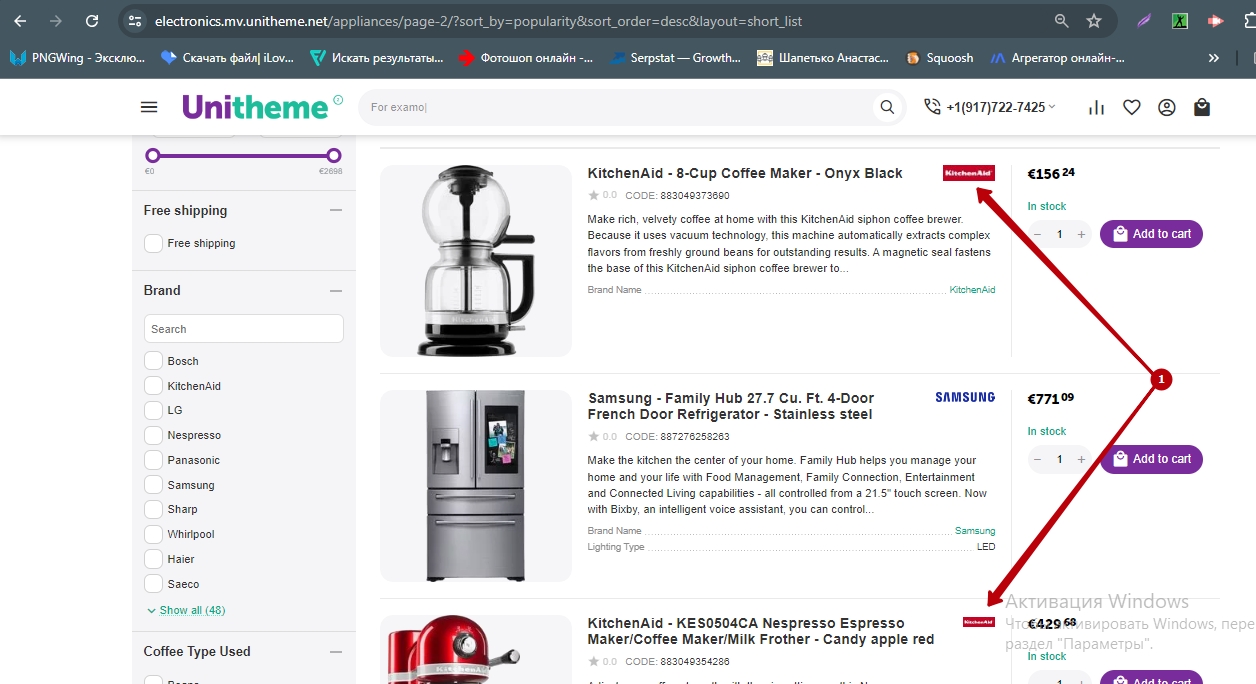The height and width of the screenshot is (684, 1256).
Task: Click KitchenAid brand logo on 8-Cup Coffee Maker
Action: pyautogui.click(x=968, y=173)
